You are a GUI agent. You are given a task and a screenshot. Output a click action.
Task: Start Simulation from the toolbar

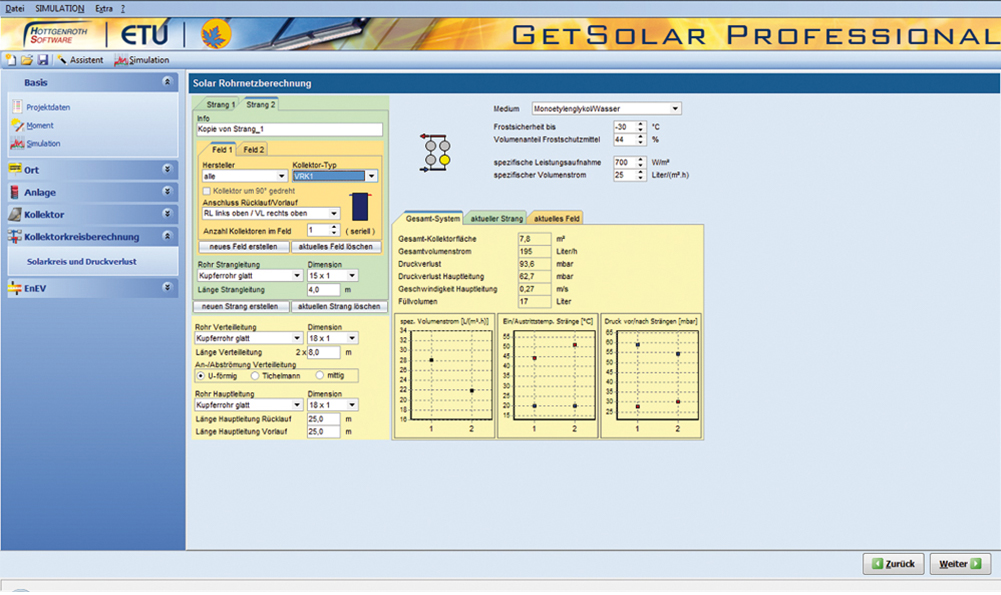click(x=141, y=60)
